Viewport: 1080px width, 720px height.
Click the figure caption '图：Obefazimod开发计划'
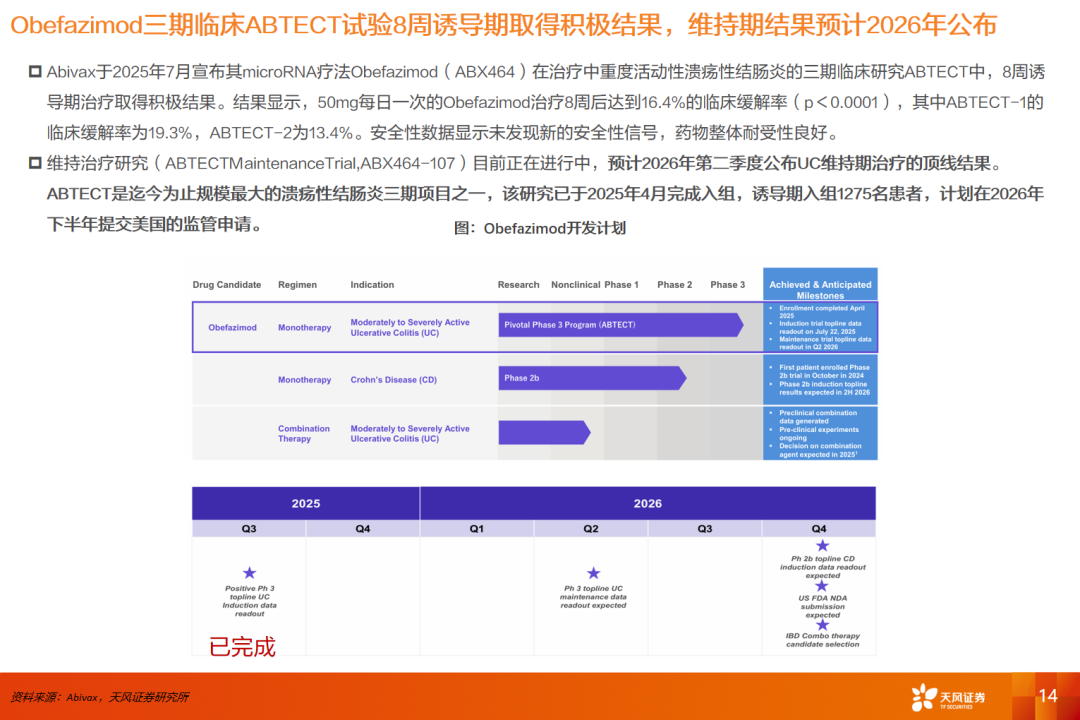click(540, 229)
